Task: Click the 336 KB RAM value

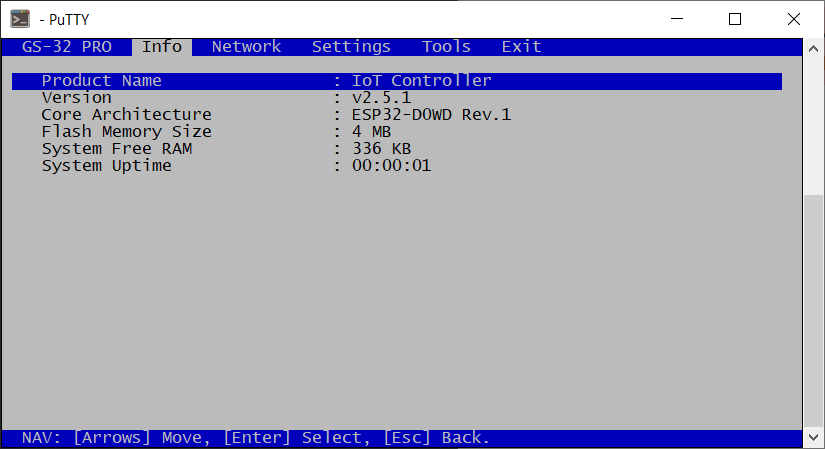Action: 381,149
